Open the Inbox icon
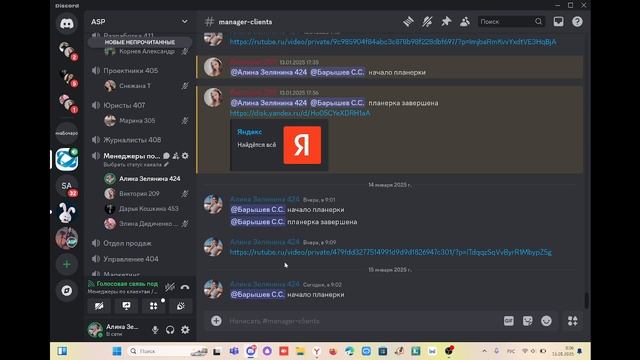The width and height of the screenshot is (640, 360). [558, 22]
